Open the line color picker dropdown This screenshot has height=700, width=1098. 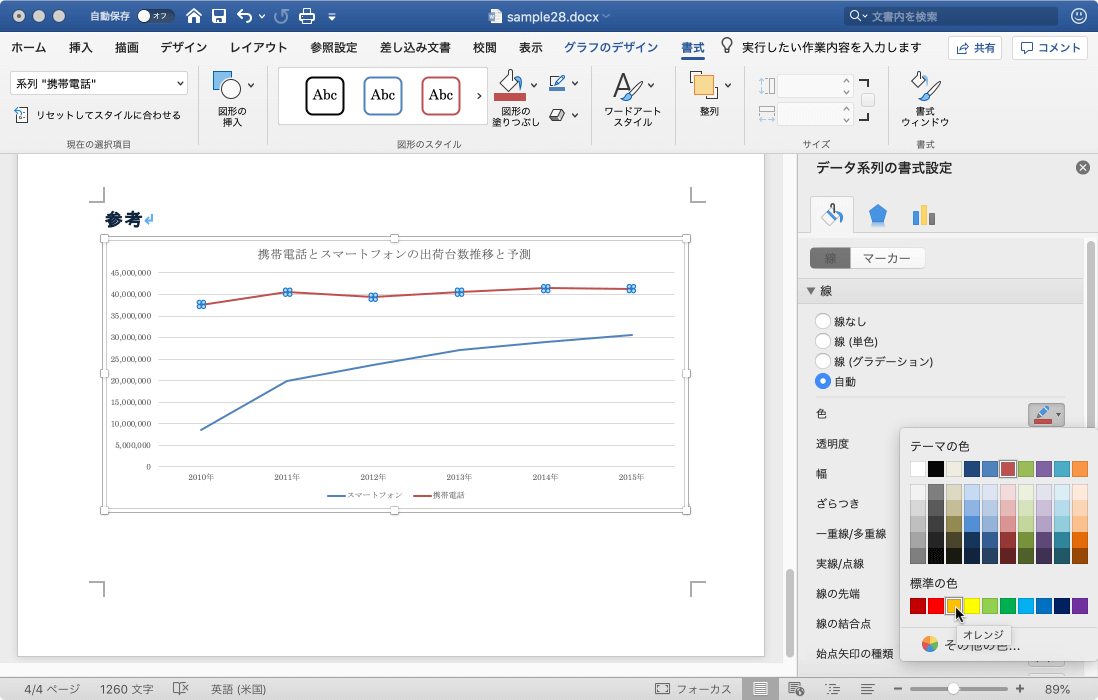click(1046, 414)
